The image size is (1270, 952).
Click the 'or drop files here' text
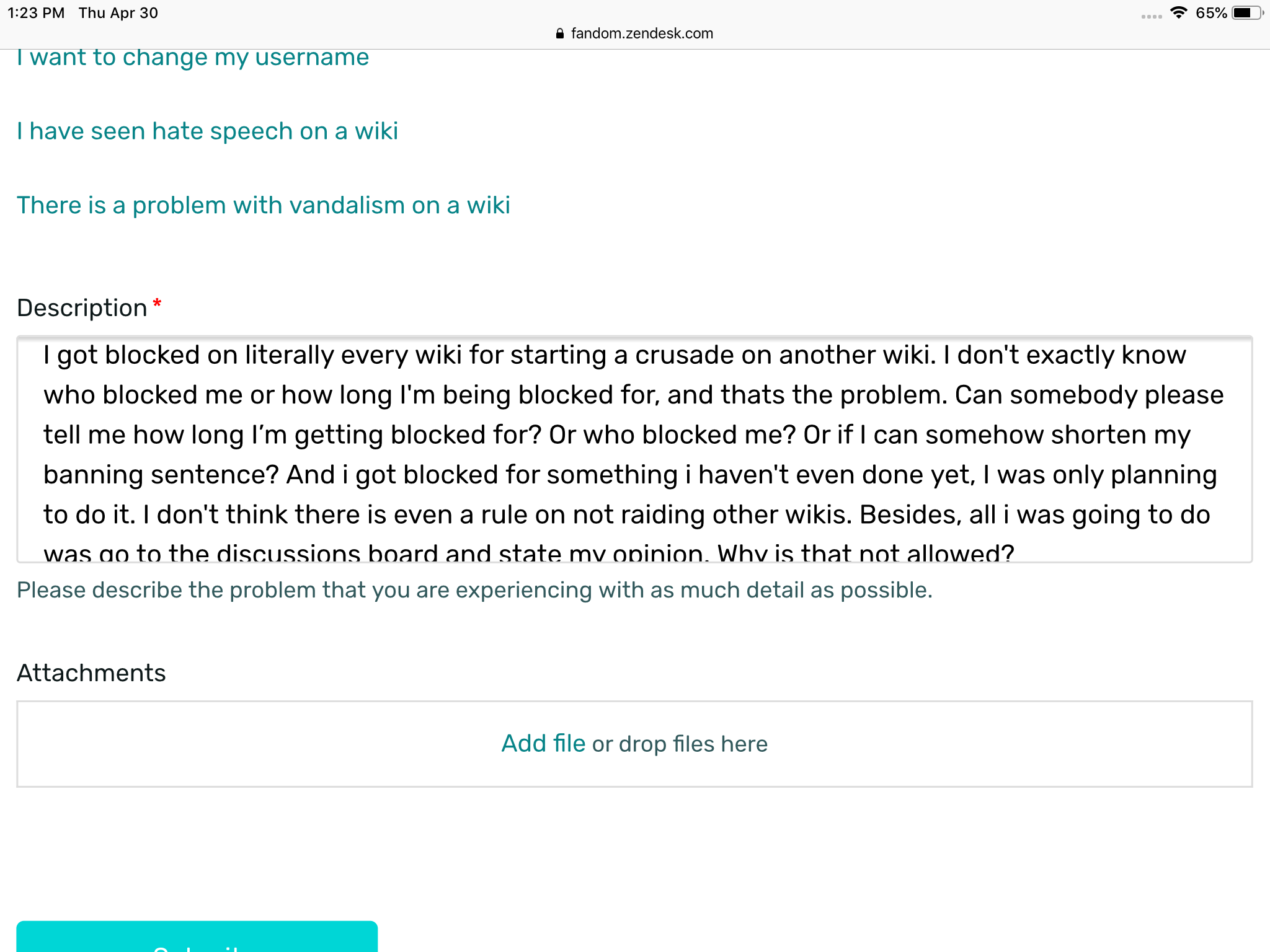pos(680,744)
